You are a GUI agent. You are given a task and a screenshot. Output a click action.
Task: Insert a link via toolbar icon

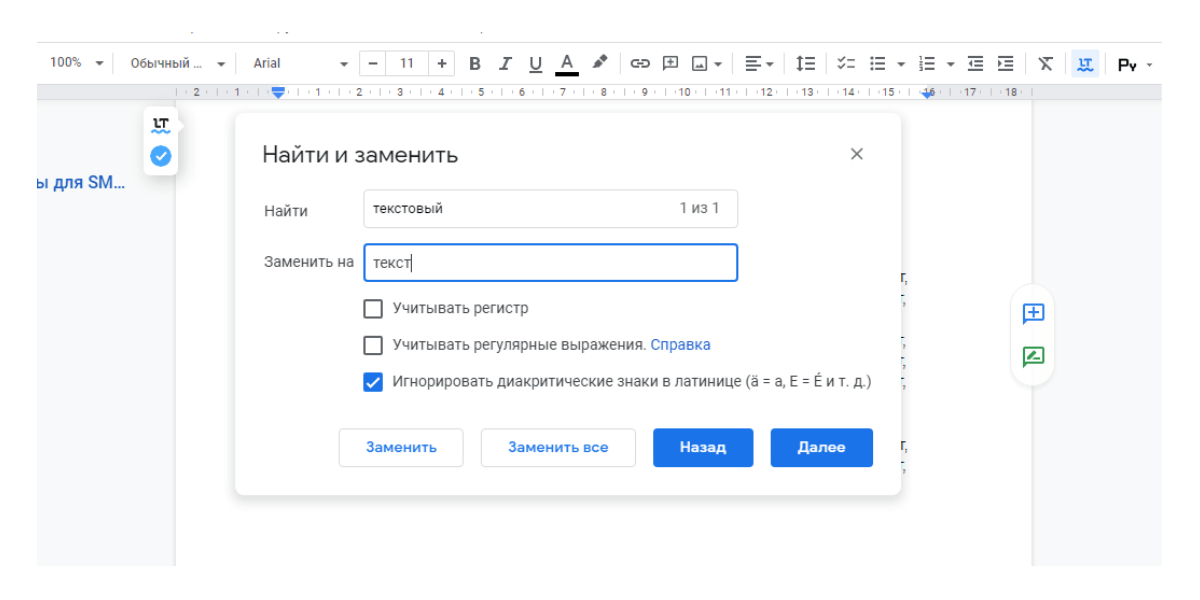pyautogui.click(x=640, y=64)
